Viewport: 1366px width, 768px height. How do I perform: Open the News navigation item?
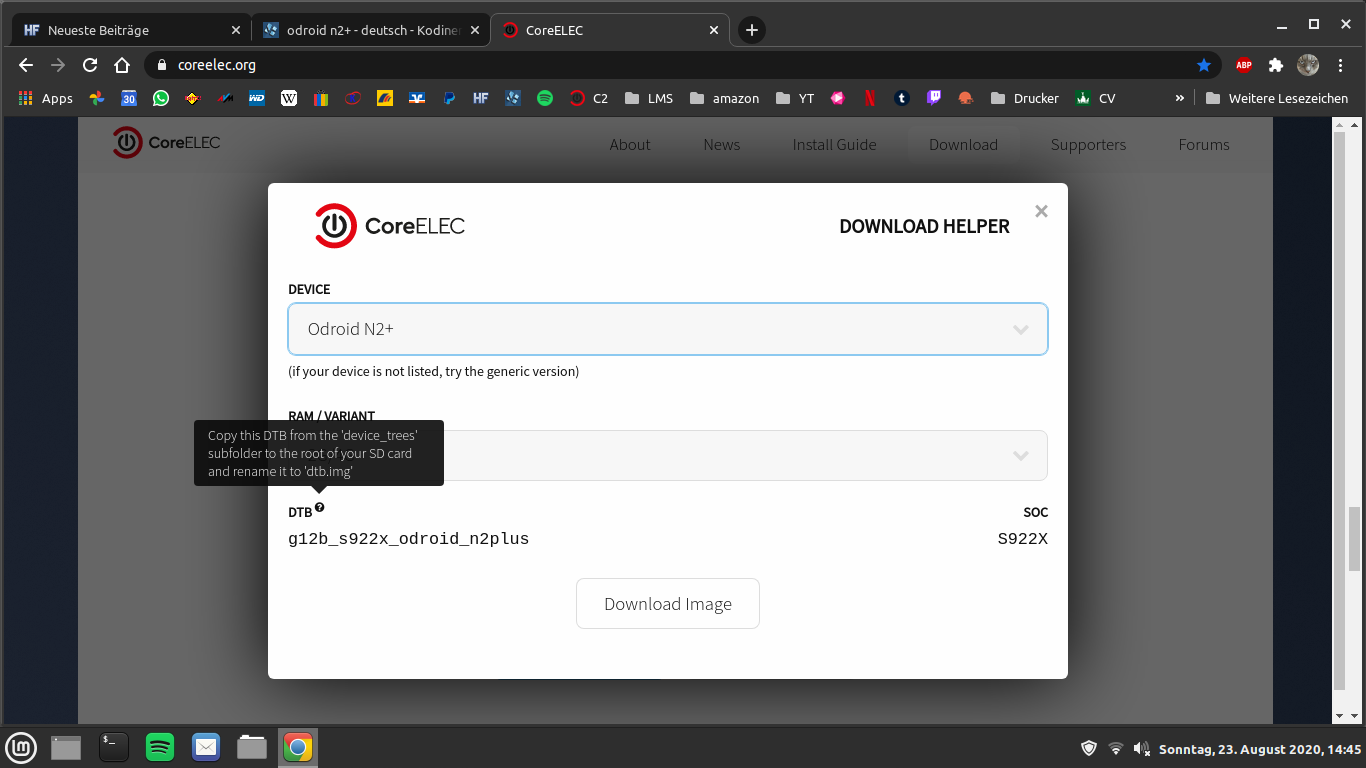[x=722, y=145]
